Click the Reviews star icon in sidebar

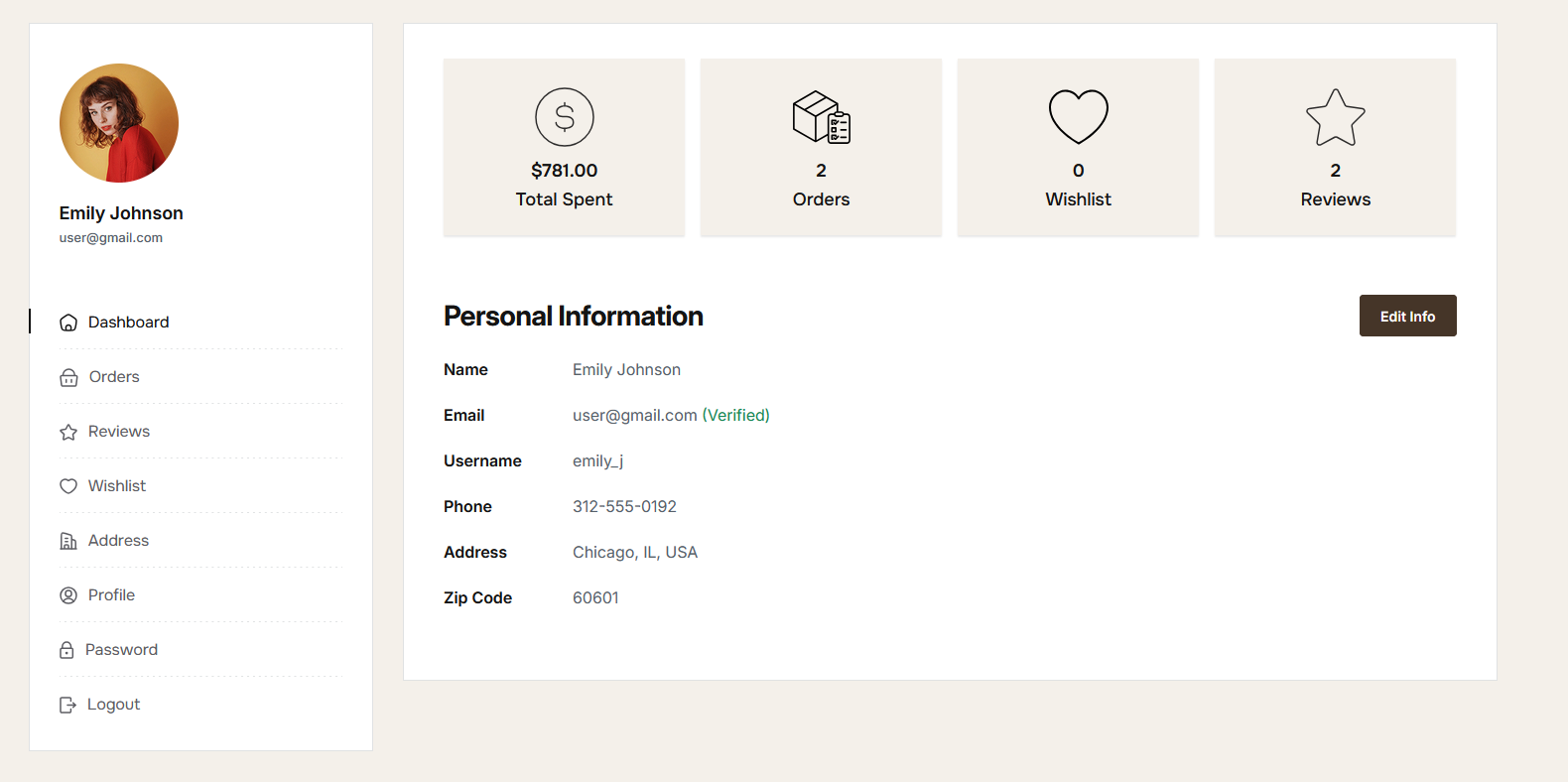[68, 432]
